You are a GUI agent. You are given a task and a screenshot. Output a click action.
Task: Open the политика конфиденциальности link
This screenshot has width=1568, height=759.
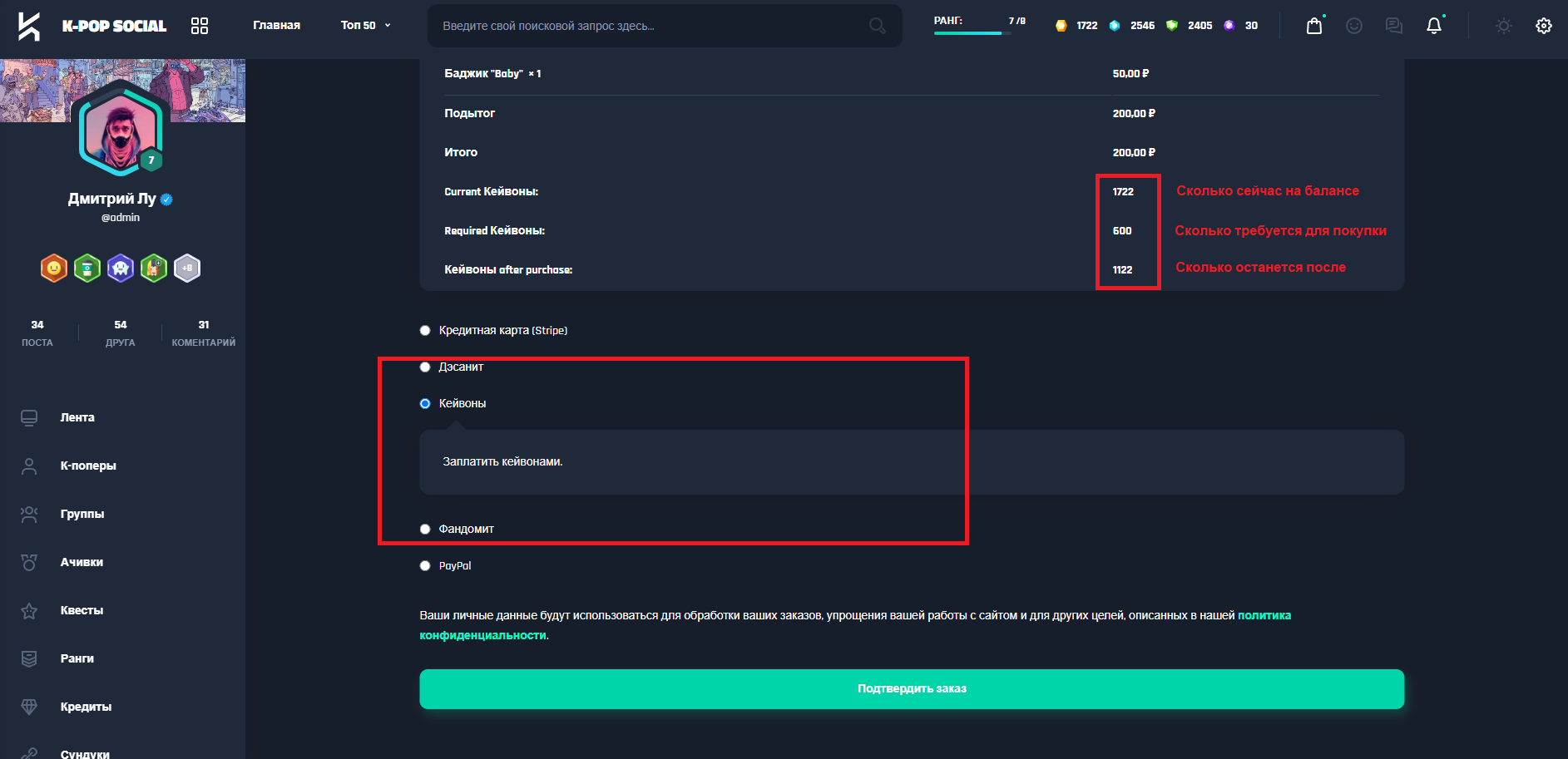coord(1264,616)
